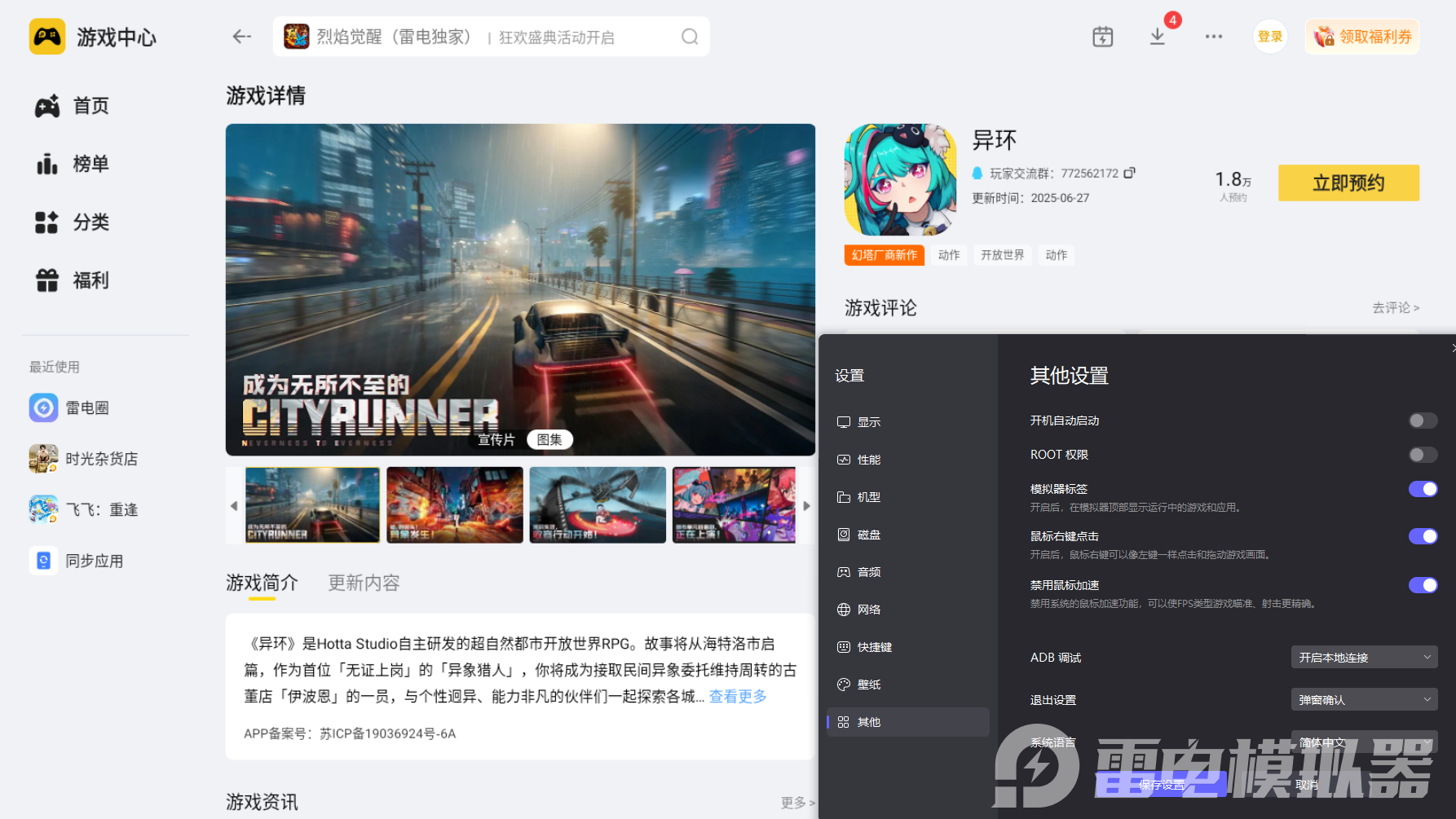This screenshot has width=1456, height=819.
Task: Open the 退出设置 dropdown
Action: pyautogui.click(x=1363, y=699)
